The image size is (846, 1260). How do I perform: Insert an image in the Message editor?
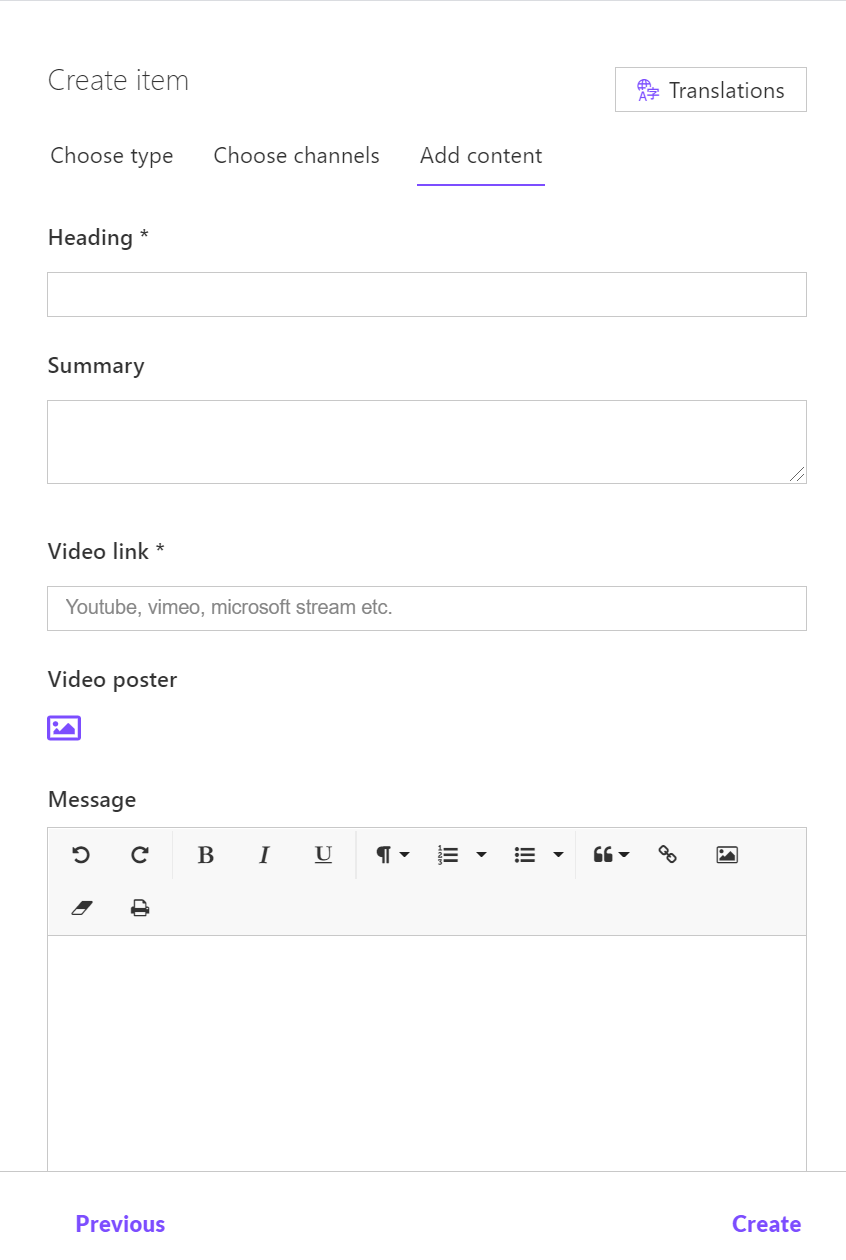click(726, 855)
